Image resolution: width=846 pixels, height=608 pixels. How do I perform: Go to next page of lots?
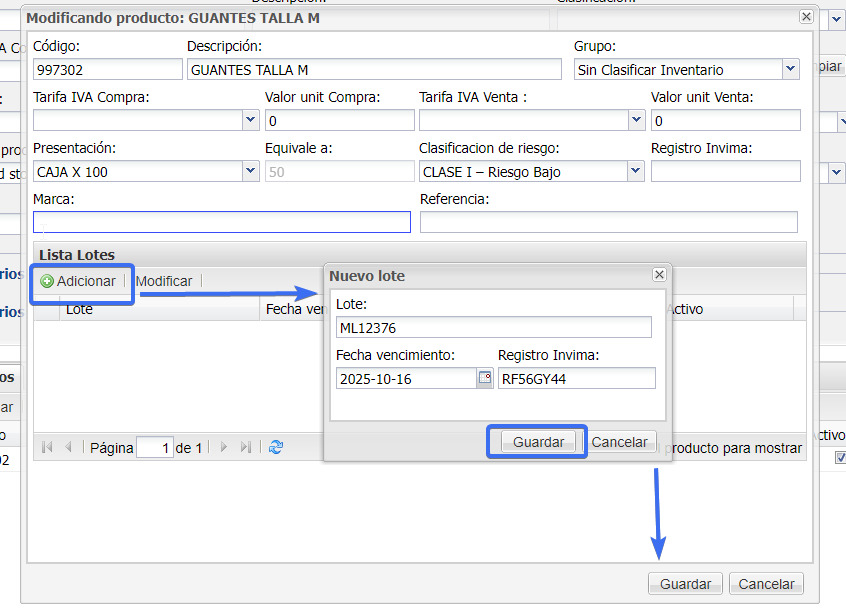pos(224,448)
